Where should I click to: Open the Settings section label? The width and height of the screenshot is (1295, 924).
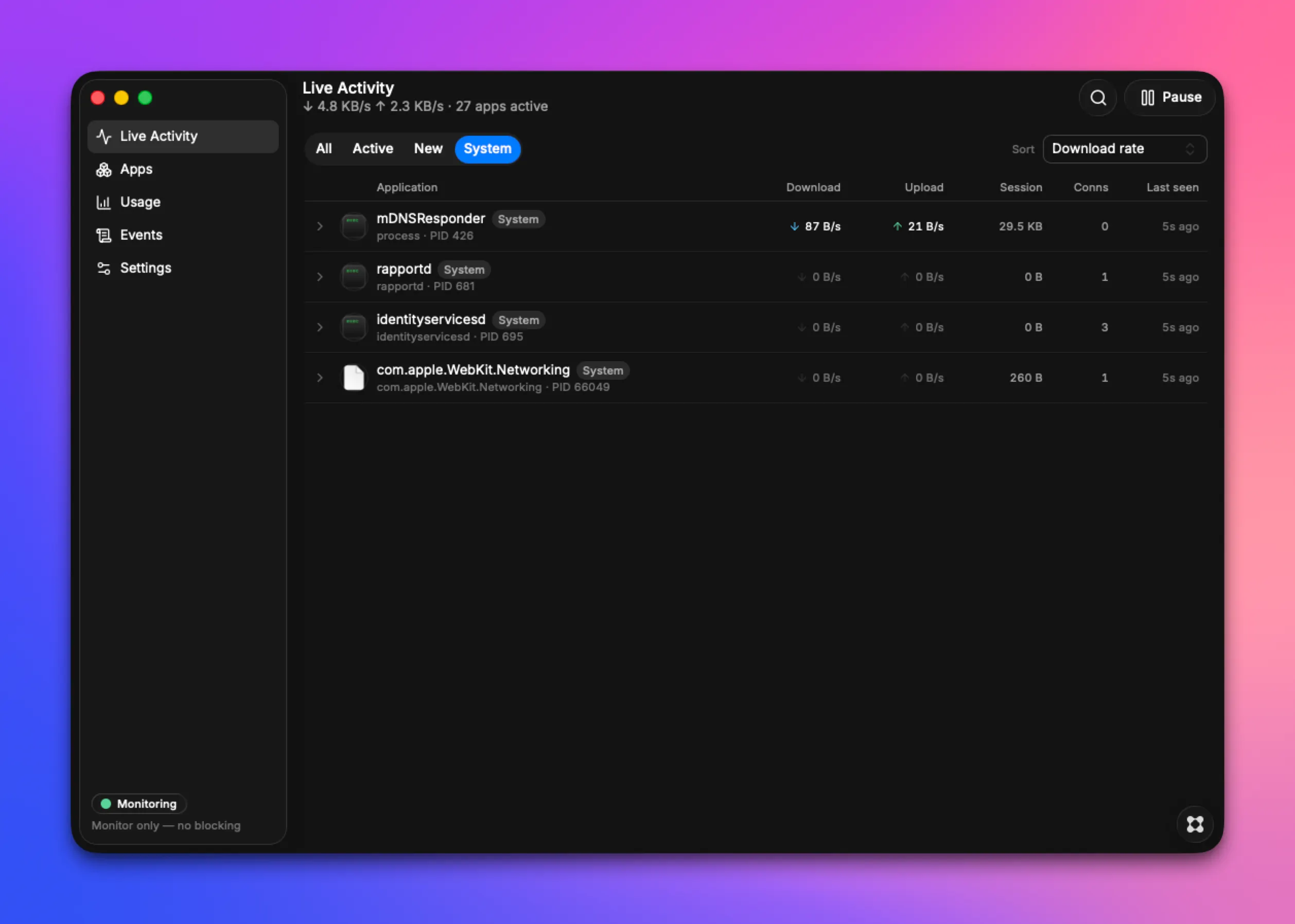pos(146,269)
